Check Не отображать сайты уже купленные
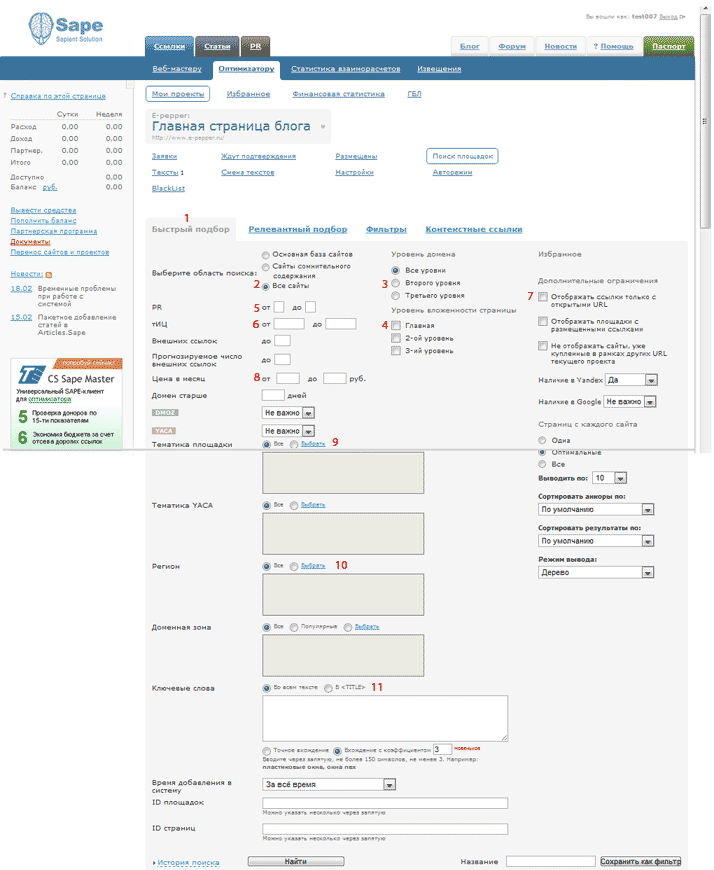 543,346
